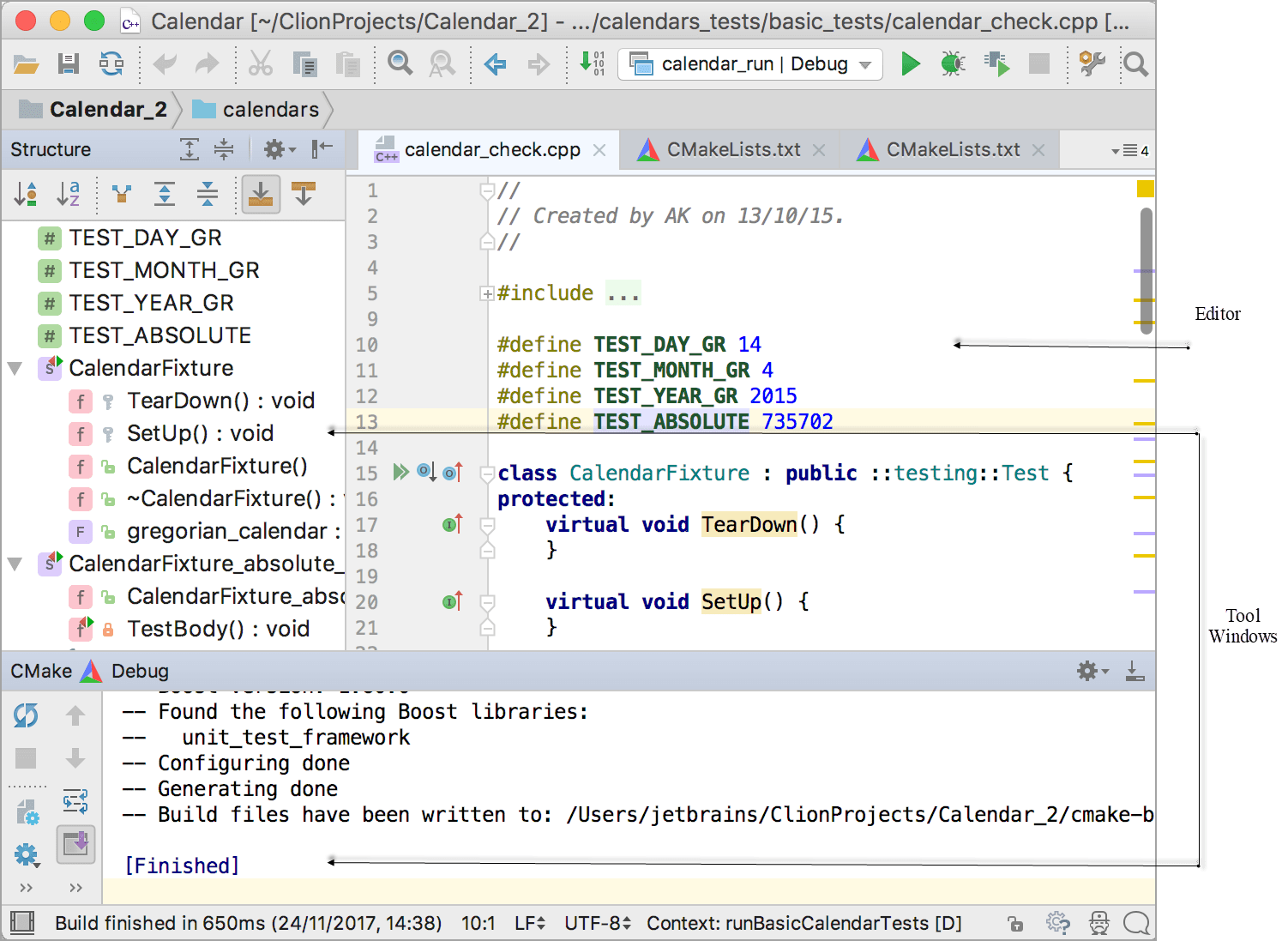
Task: Select TearDown() : void in Structure
Action: (x=192, y=401)
